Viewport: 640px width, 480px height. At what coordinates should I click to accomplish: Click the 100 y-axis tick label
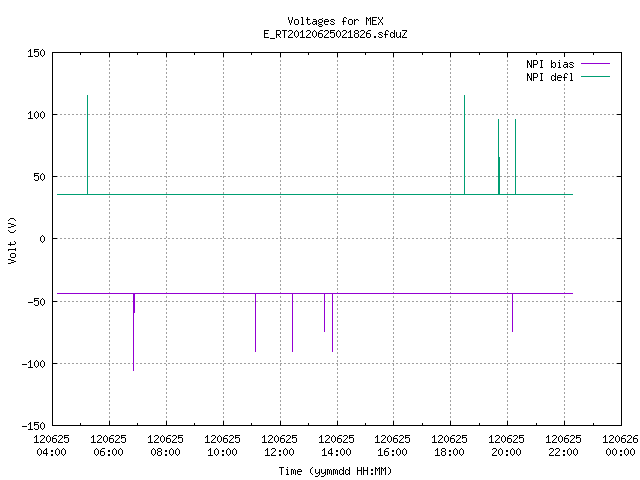pos(36,115)
